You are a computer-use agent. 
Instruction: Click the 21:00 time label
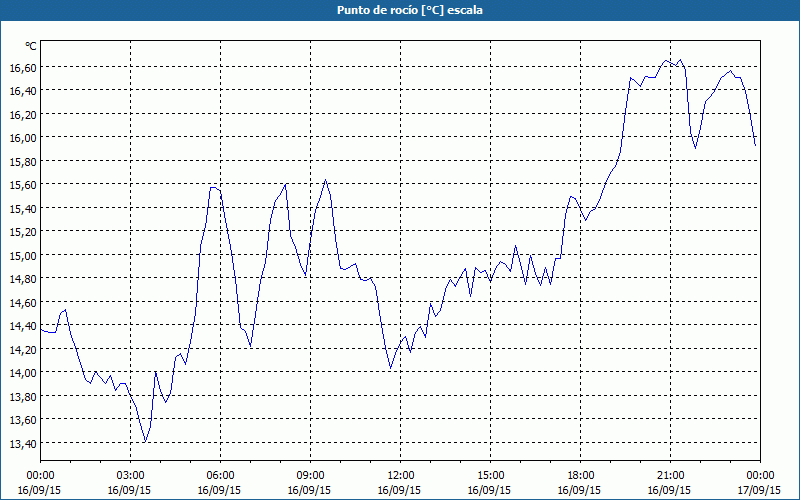click(x=670, y=476)
